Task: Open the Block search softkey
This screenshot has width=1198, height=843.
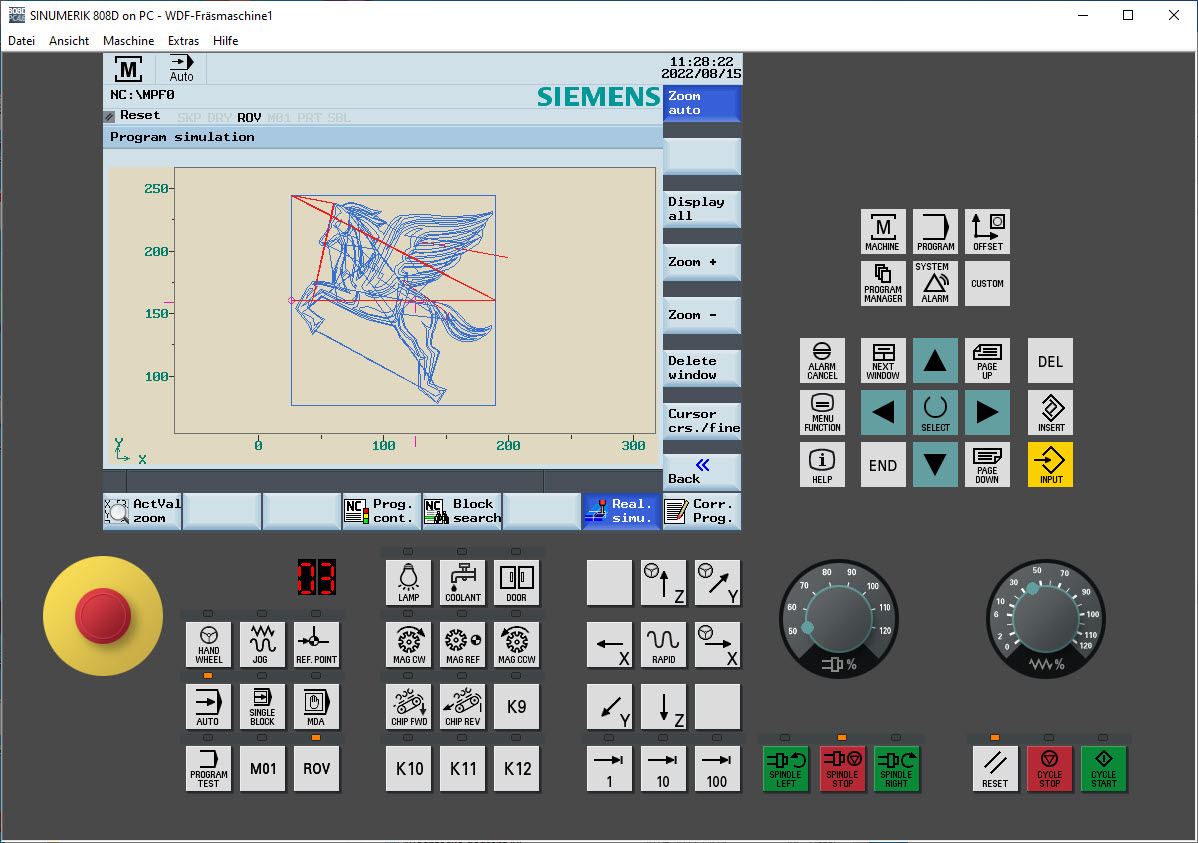Action: (462, 511)
